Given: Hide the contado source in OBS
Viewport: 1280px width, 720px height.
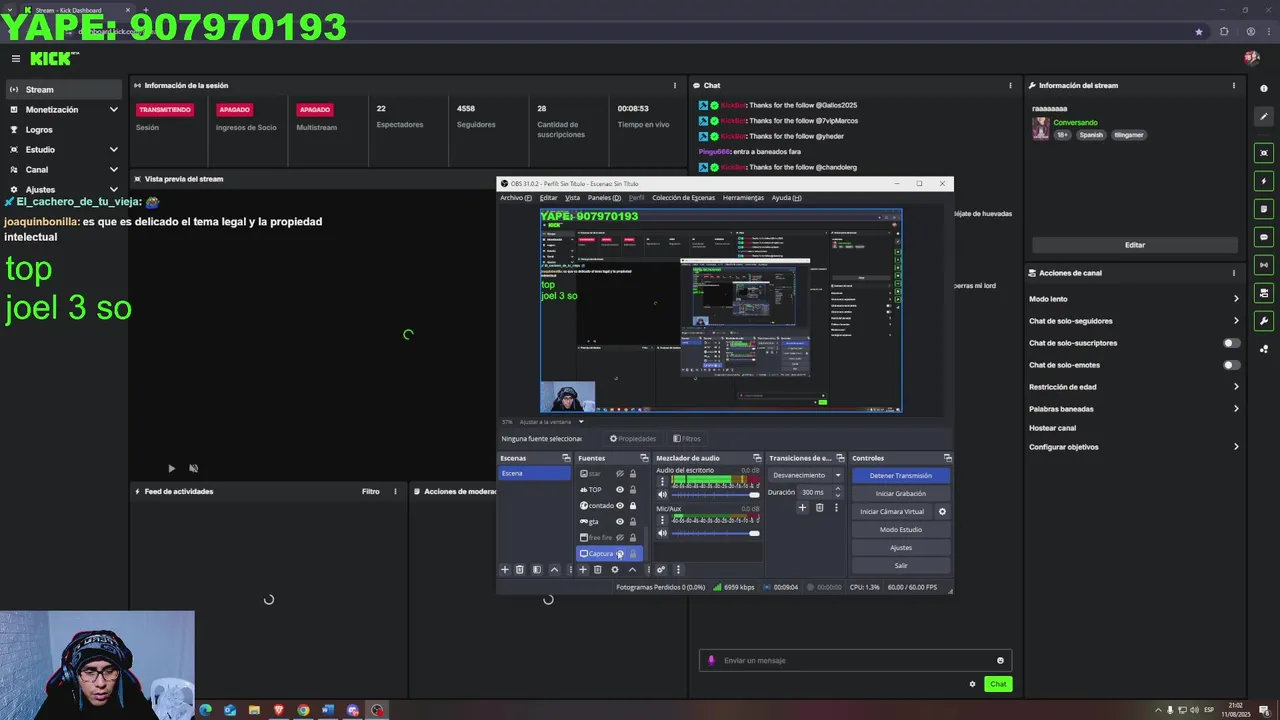Looking at the screenshot, I should 619,506.
